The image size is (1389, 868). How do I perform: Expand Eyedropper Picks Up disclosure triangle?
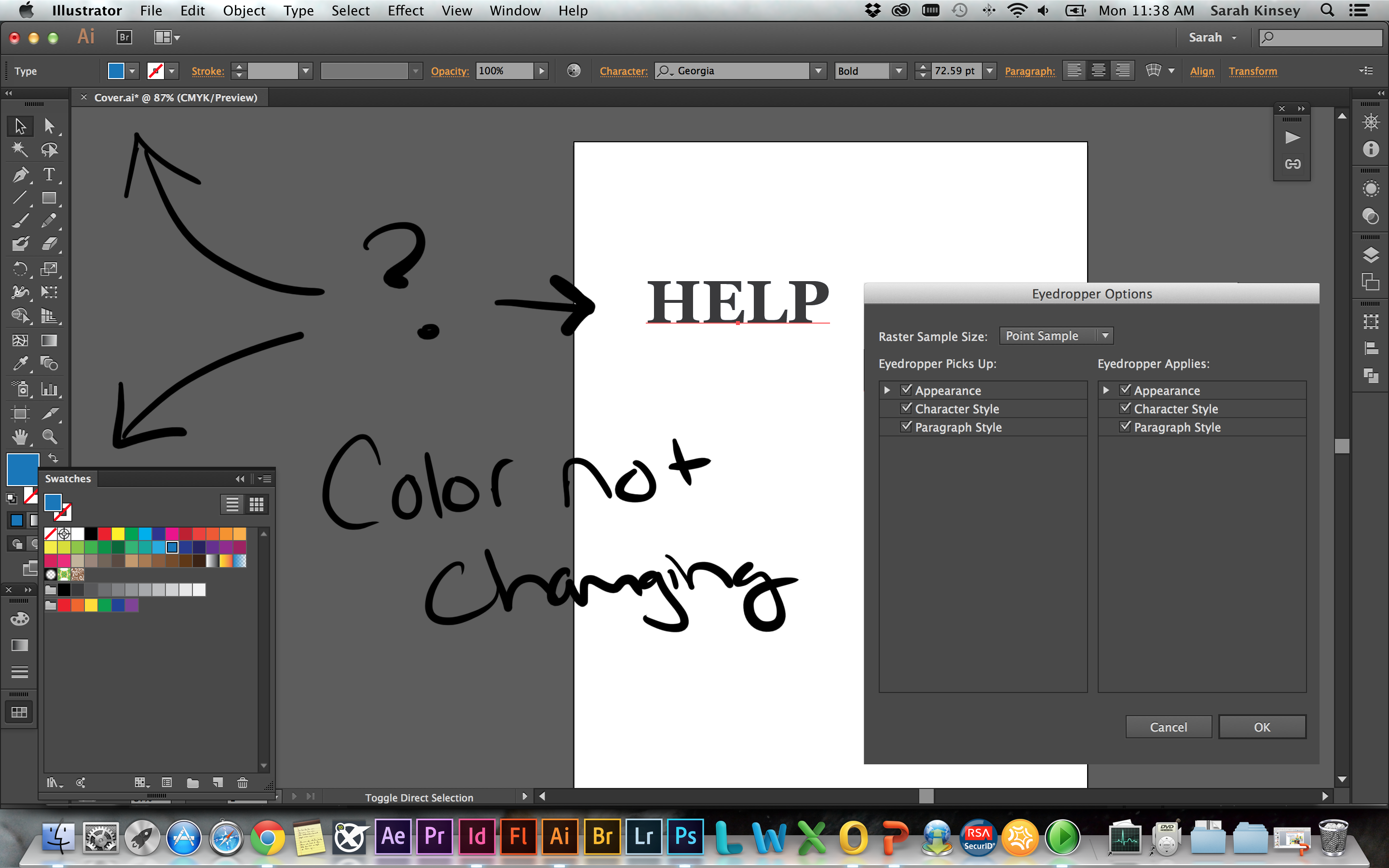886,390
